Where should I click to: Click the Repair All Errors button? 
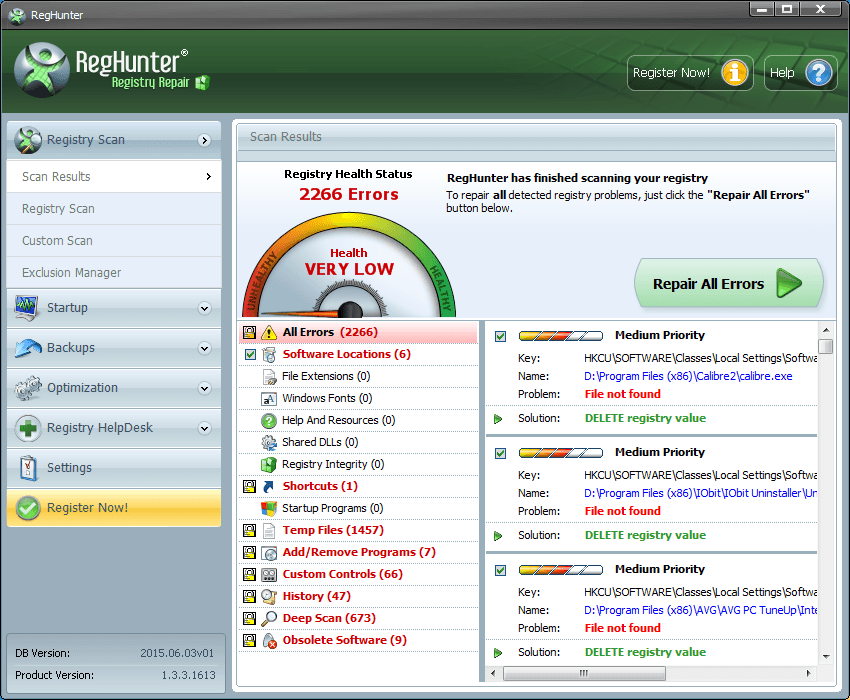pos(729,284)
